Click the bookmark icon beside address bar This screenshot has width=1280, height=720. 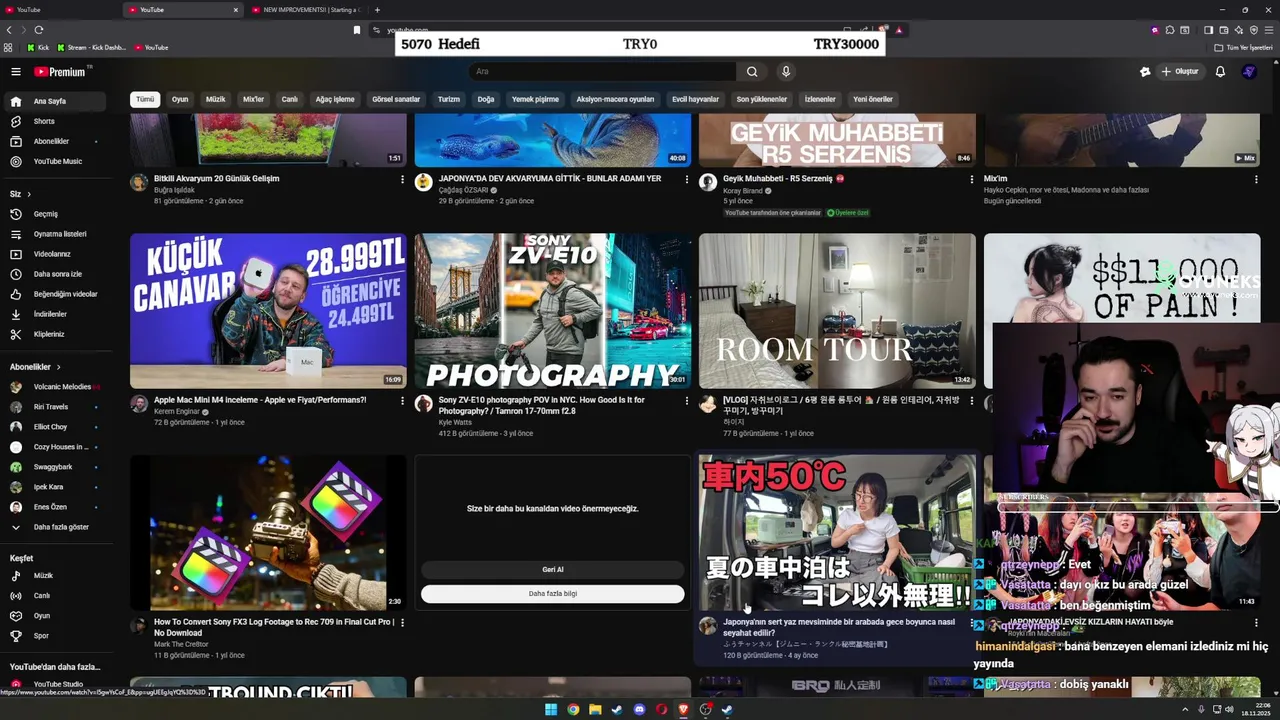click(x=357, y=30)
